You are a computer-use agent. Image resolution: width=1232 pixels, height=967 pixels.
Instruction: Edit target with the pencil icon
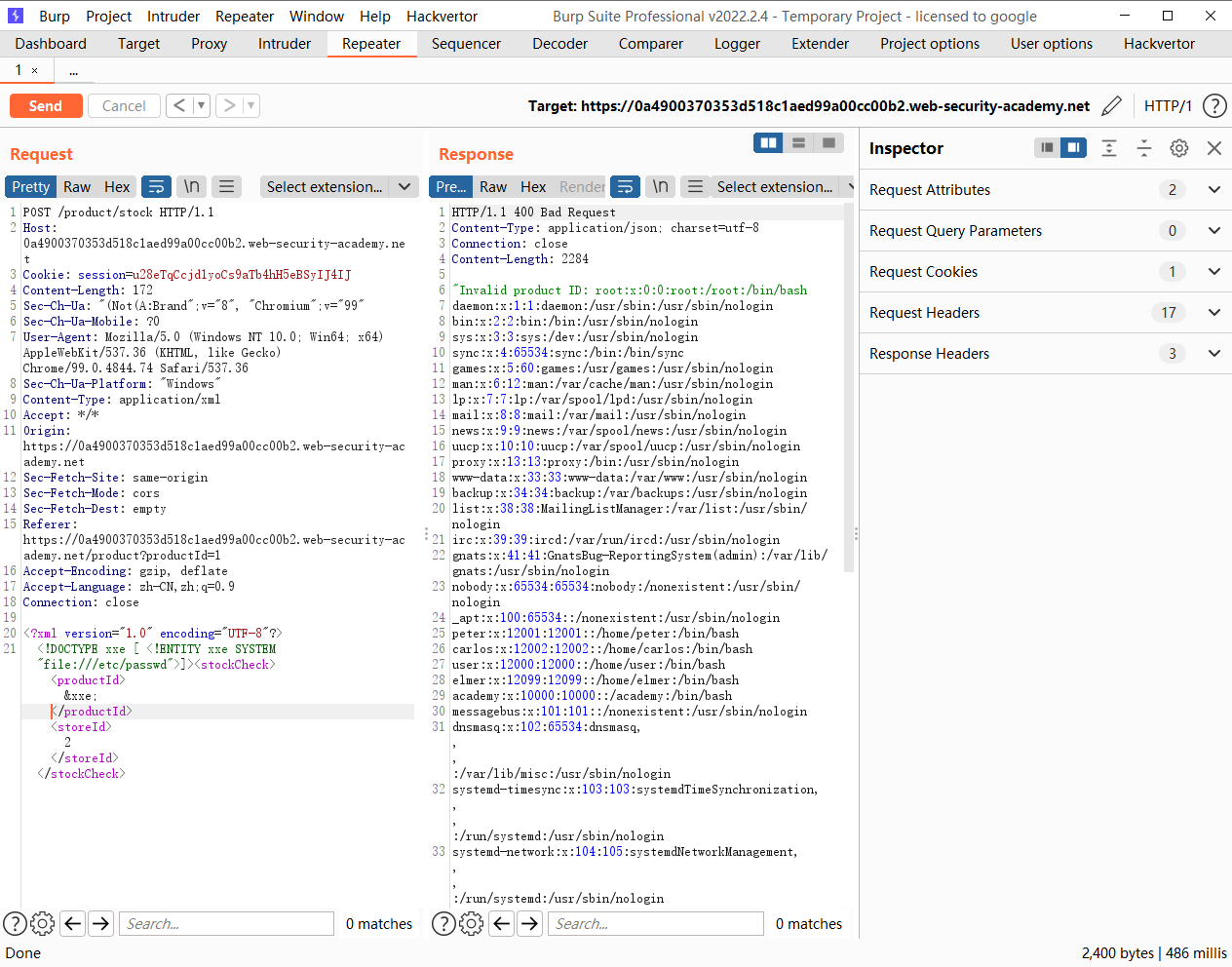click(1111, 105)
